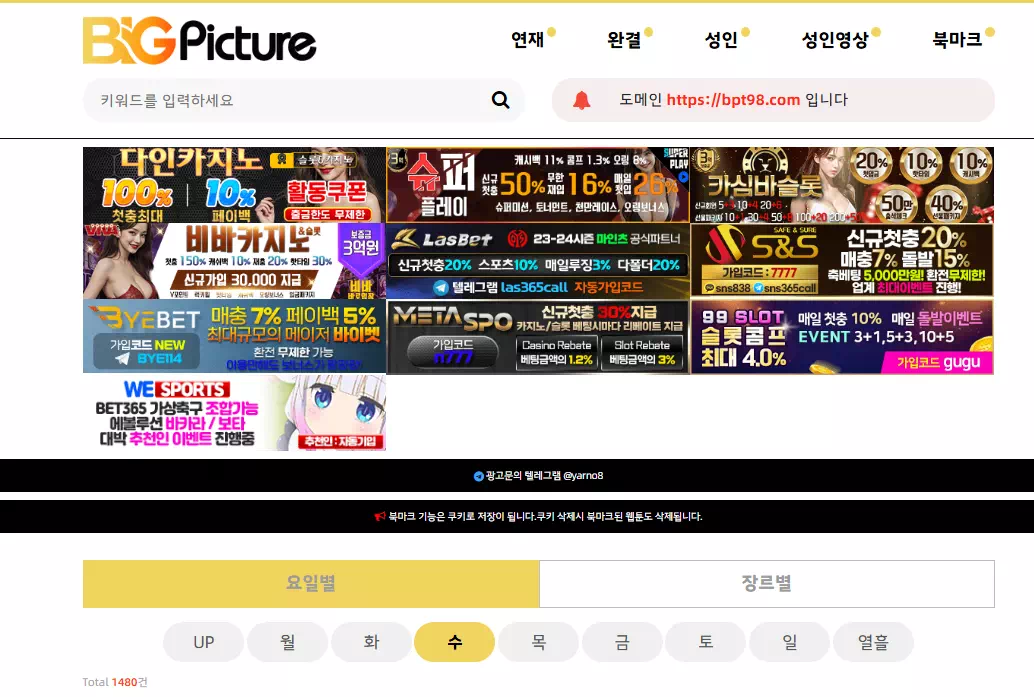Open the WE SPORTS banner ad
Image resolution: width=1034 pixels, height=697 pixels.
[x=234, y=413]
